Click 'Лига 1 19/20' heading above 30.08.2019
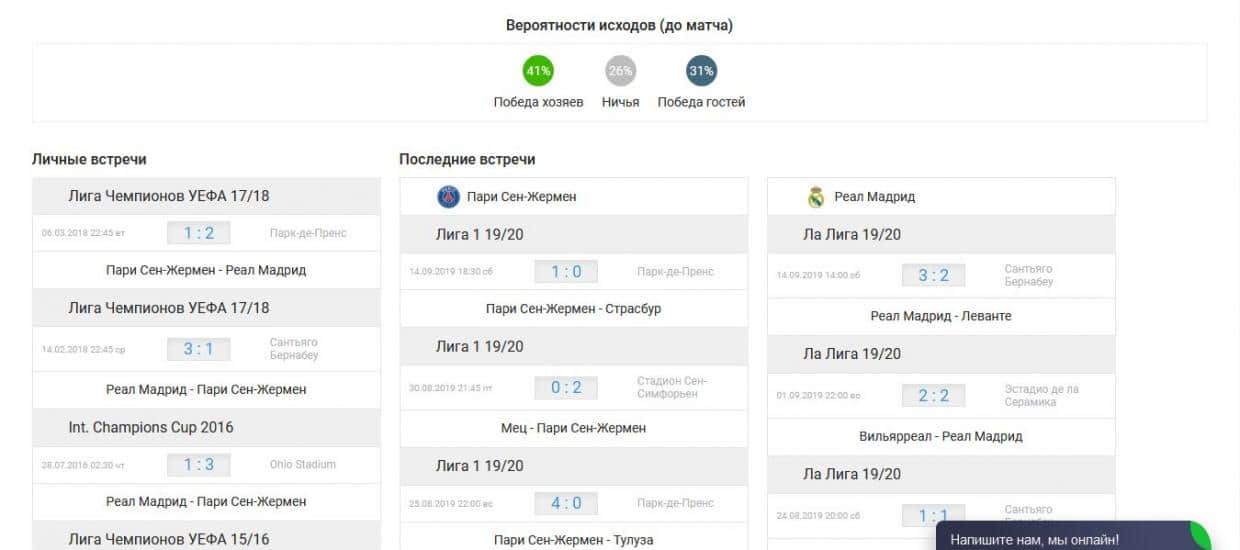The image size is (1240, 550). point(480,346)
